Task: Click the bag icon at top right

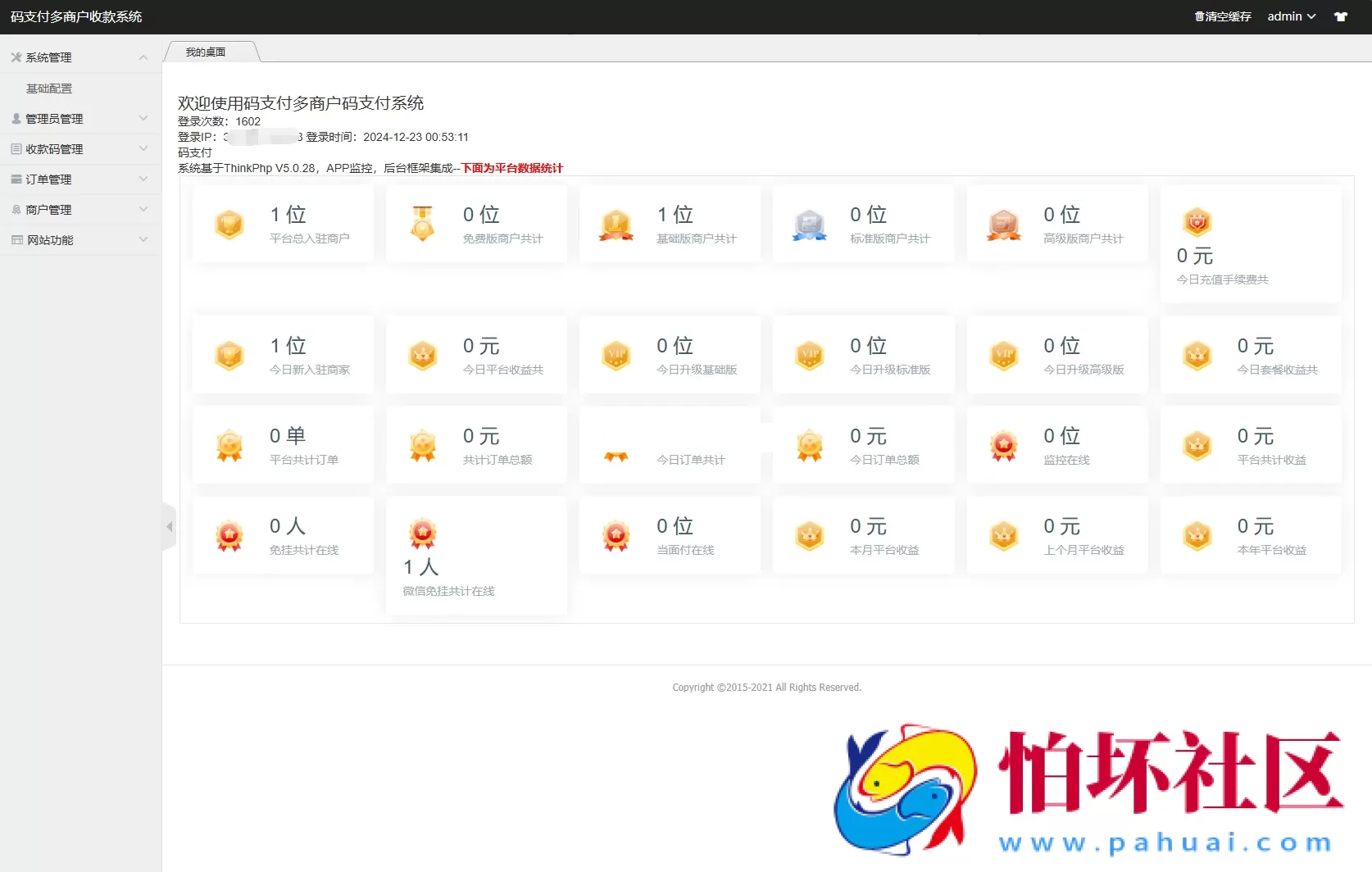Action: point(1341,16)
